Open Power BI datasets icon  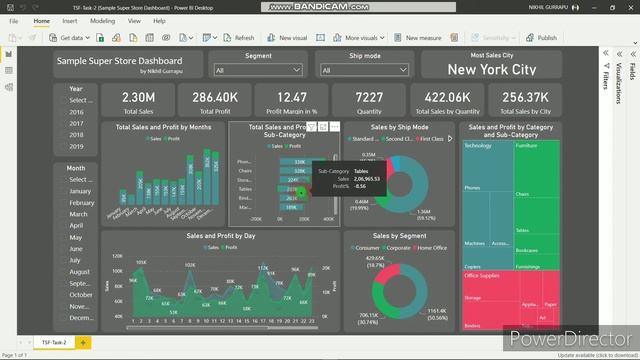[116, 38]
